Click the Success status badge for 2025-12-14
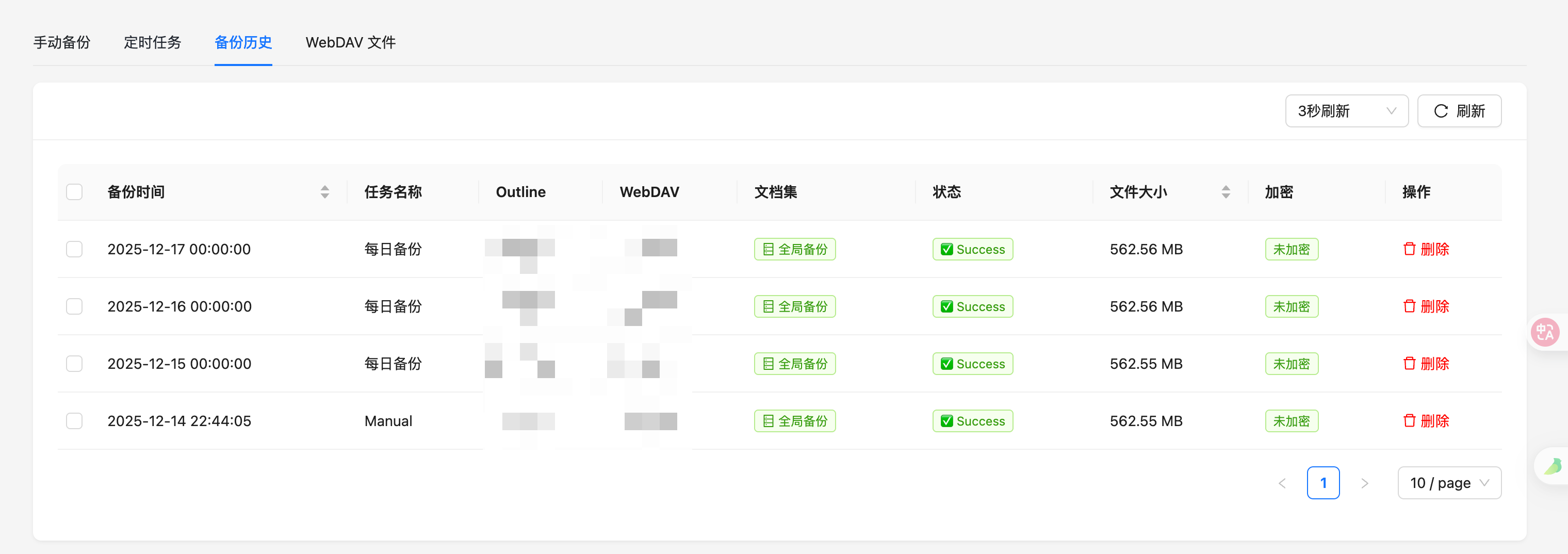Screen dimensions: 1568x554 tap(973, 421)
